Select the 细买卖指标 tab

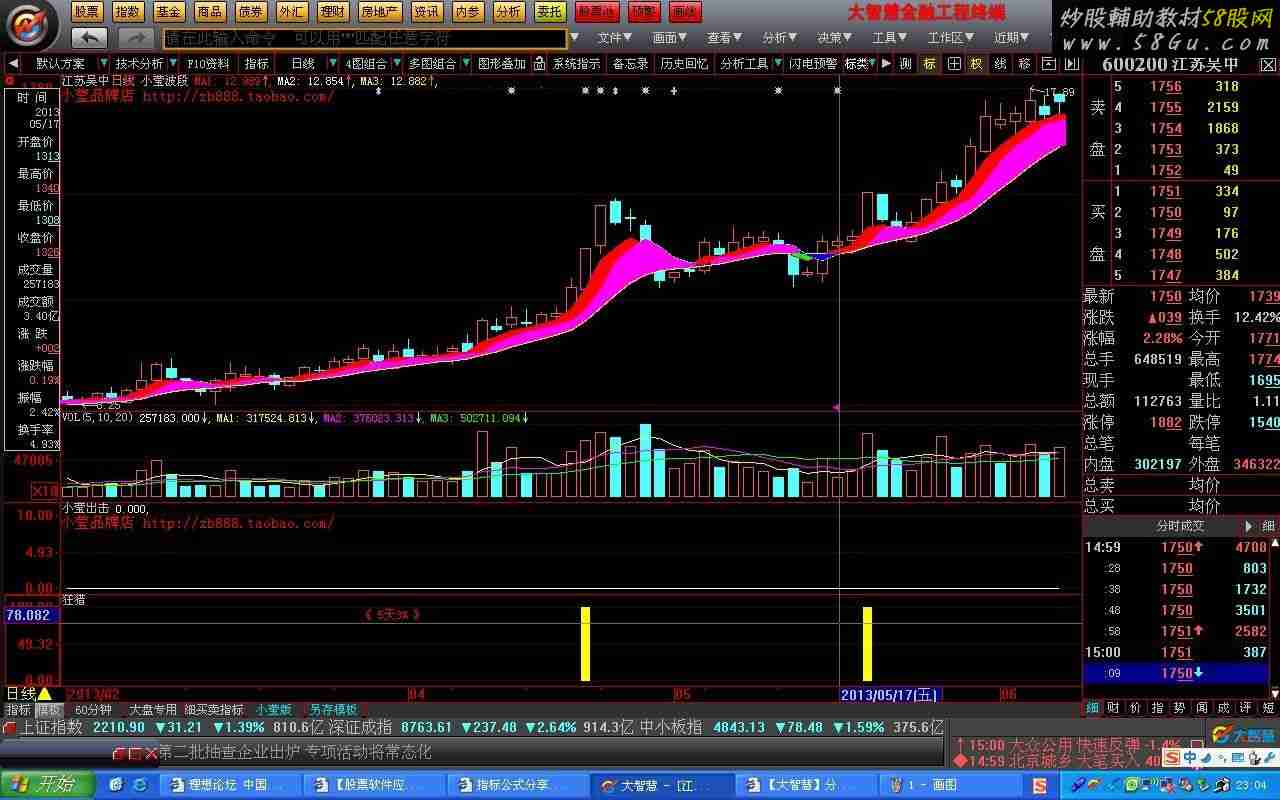tap(214, 709)
